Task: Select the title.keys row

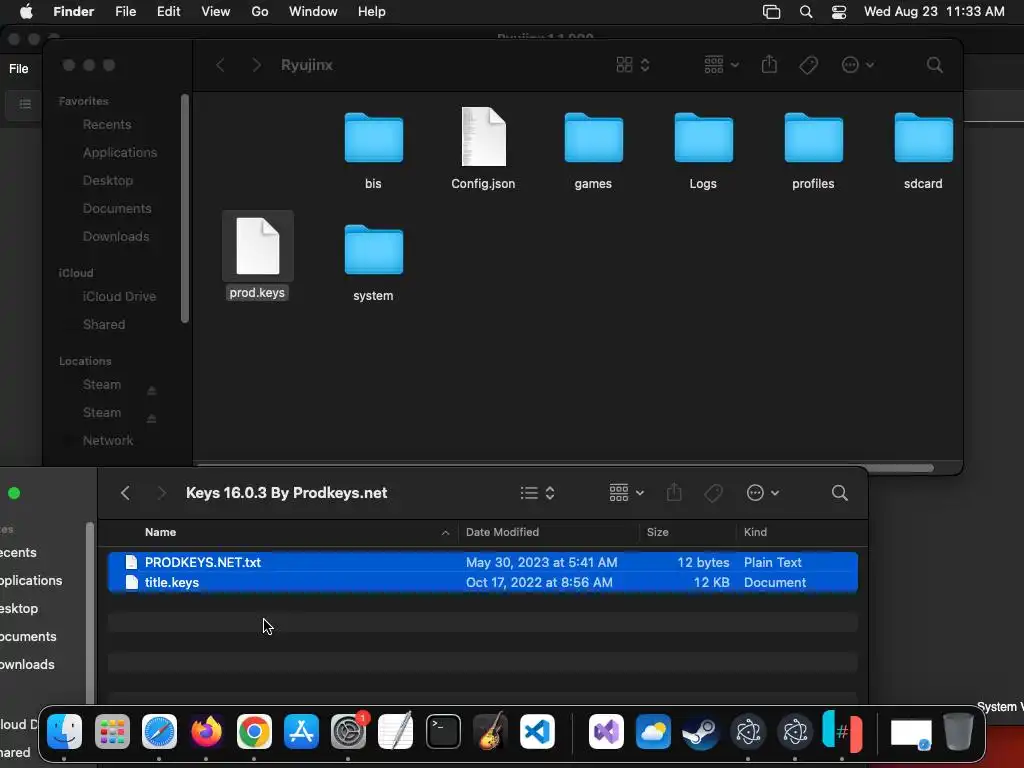Action: pos(483,583)
